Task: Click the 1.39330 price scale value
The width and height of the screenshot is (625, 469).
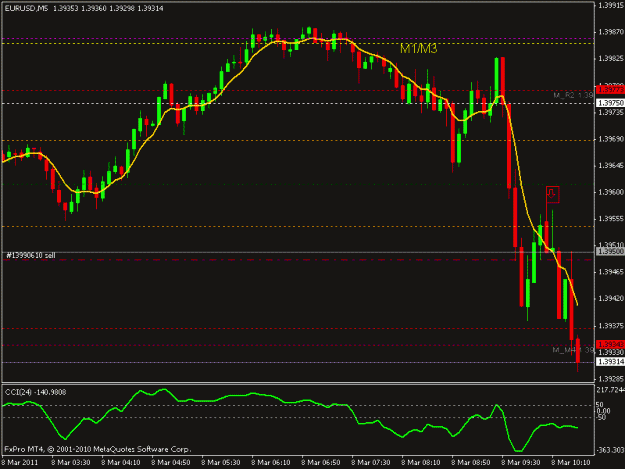Action: [x=611, y=353]
